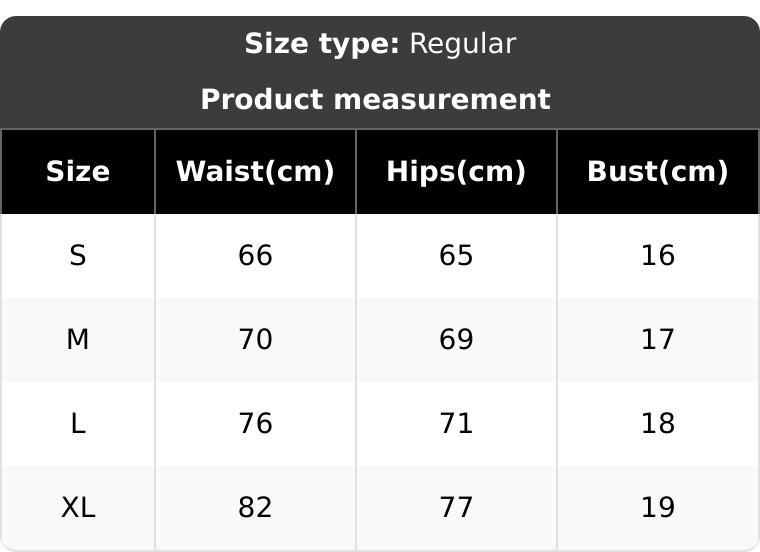Select the Bust(cm) column header

(657, 172)
